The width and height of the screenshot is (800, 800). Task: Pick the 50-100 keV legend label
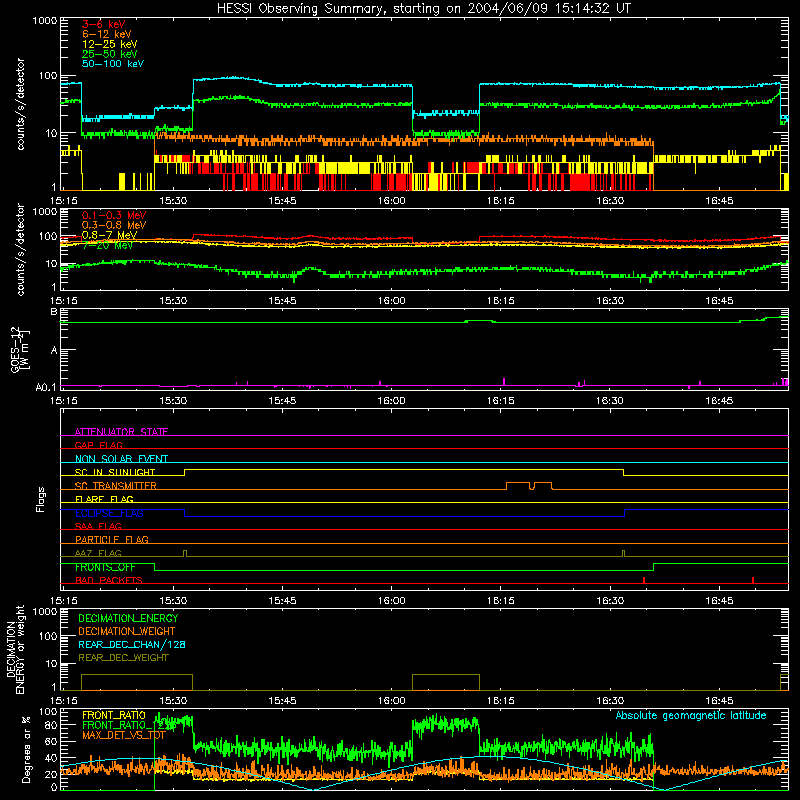tap(113, 64)
